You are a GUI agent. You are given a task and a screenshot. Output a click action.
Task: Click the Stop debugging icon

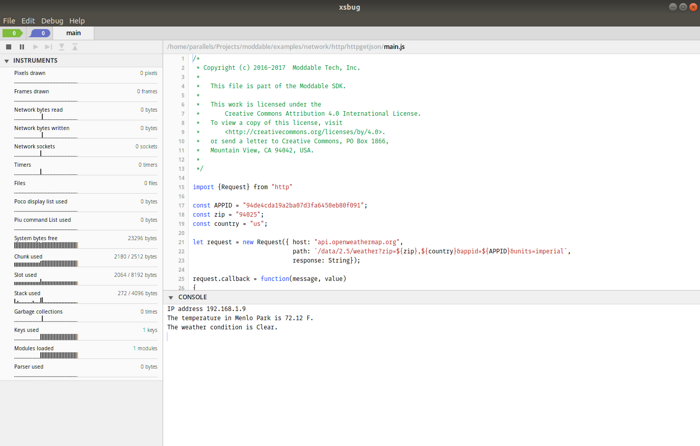coord(8,47)
